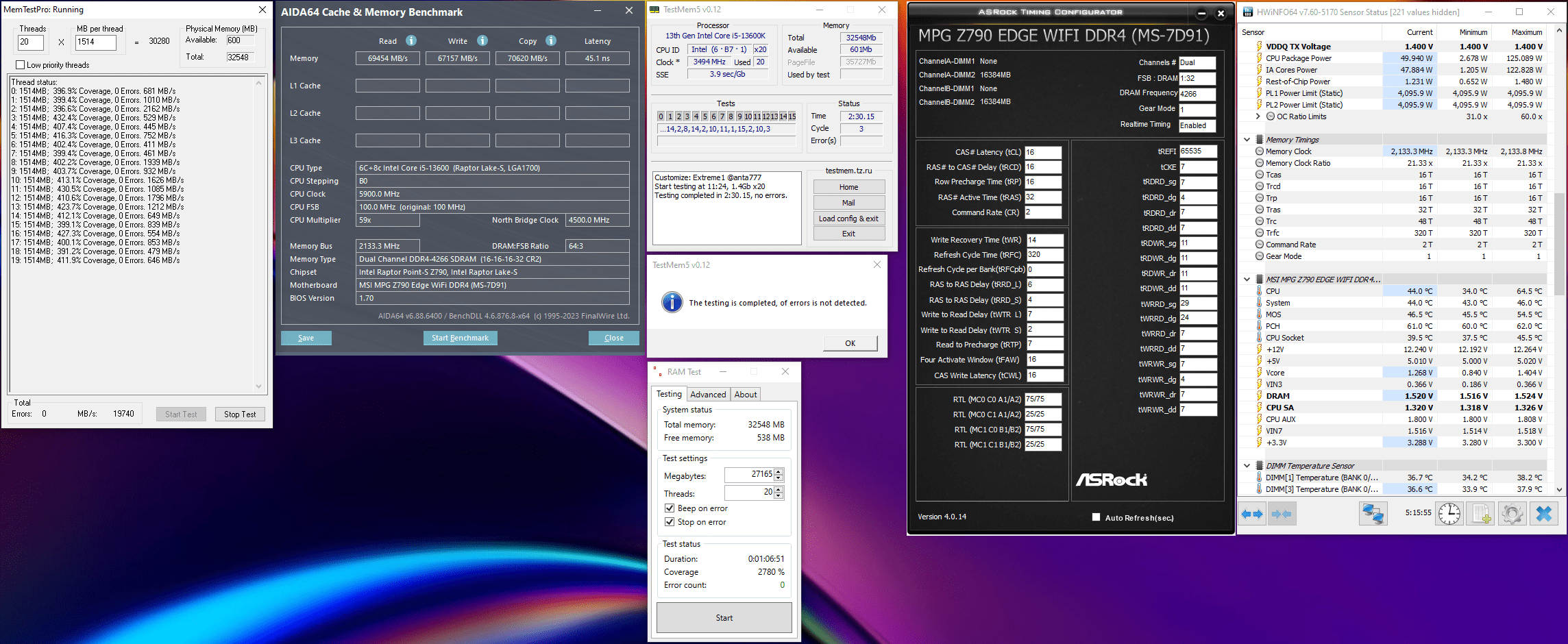Click the MB per thread input field
The height and width of the screenshot is (644, 1568).
coord(95,42)
